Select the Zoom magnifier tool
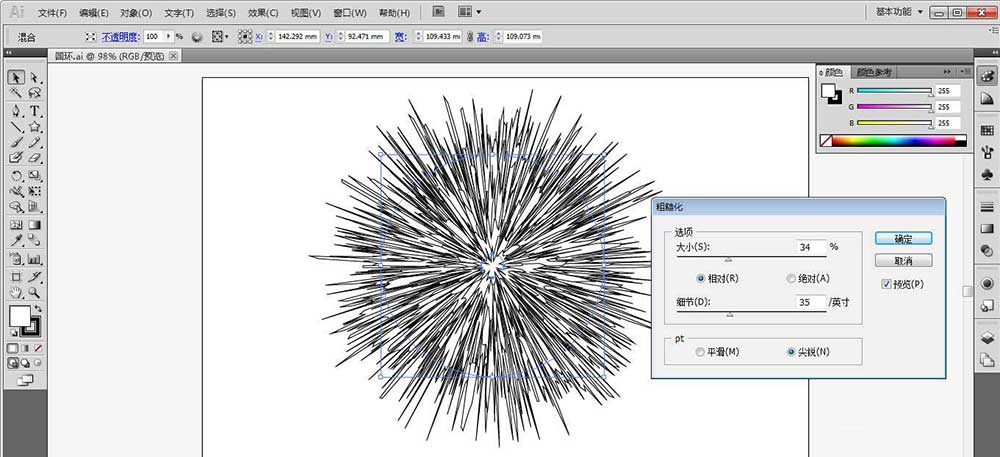This screenshot has width=1000, height=457. click(x=34, y=293)
